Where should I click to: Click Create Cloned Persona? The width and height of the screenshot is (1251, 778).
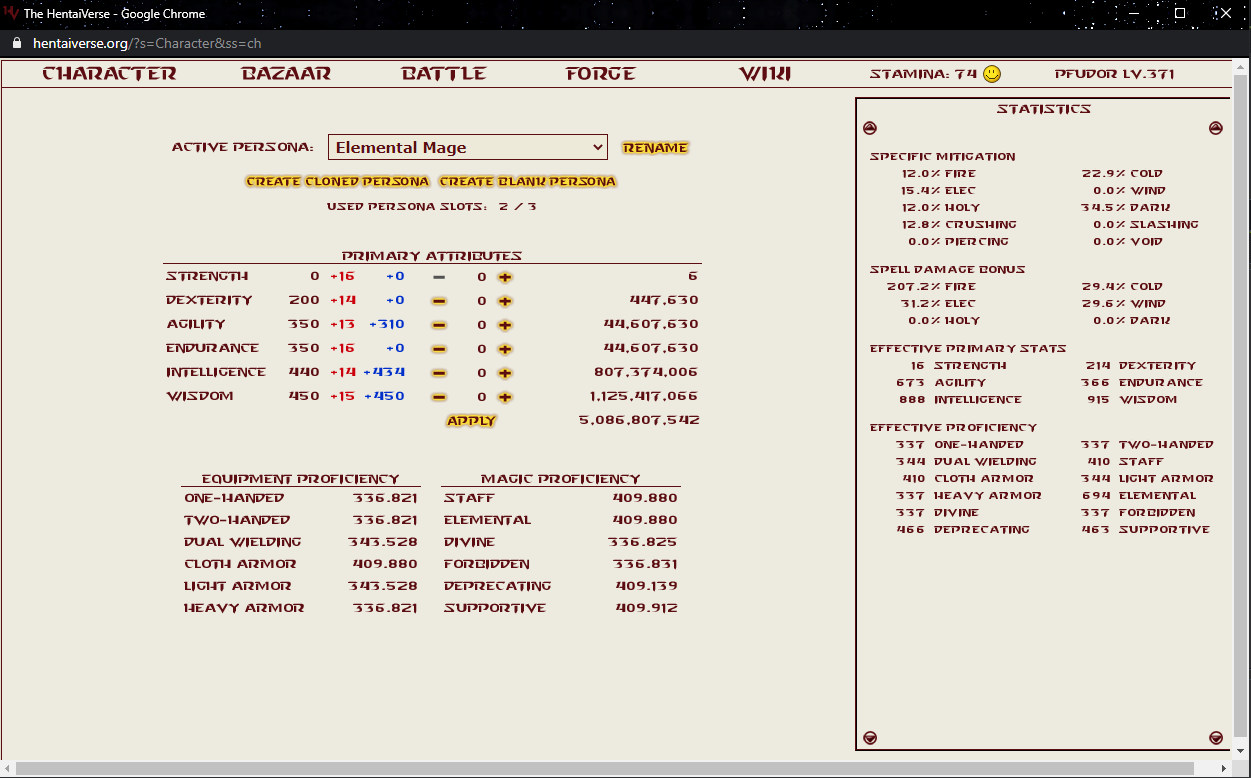337,182
